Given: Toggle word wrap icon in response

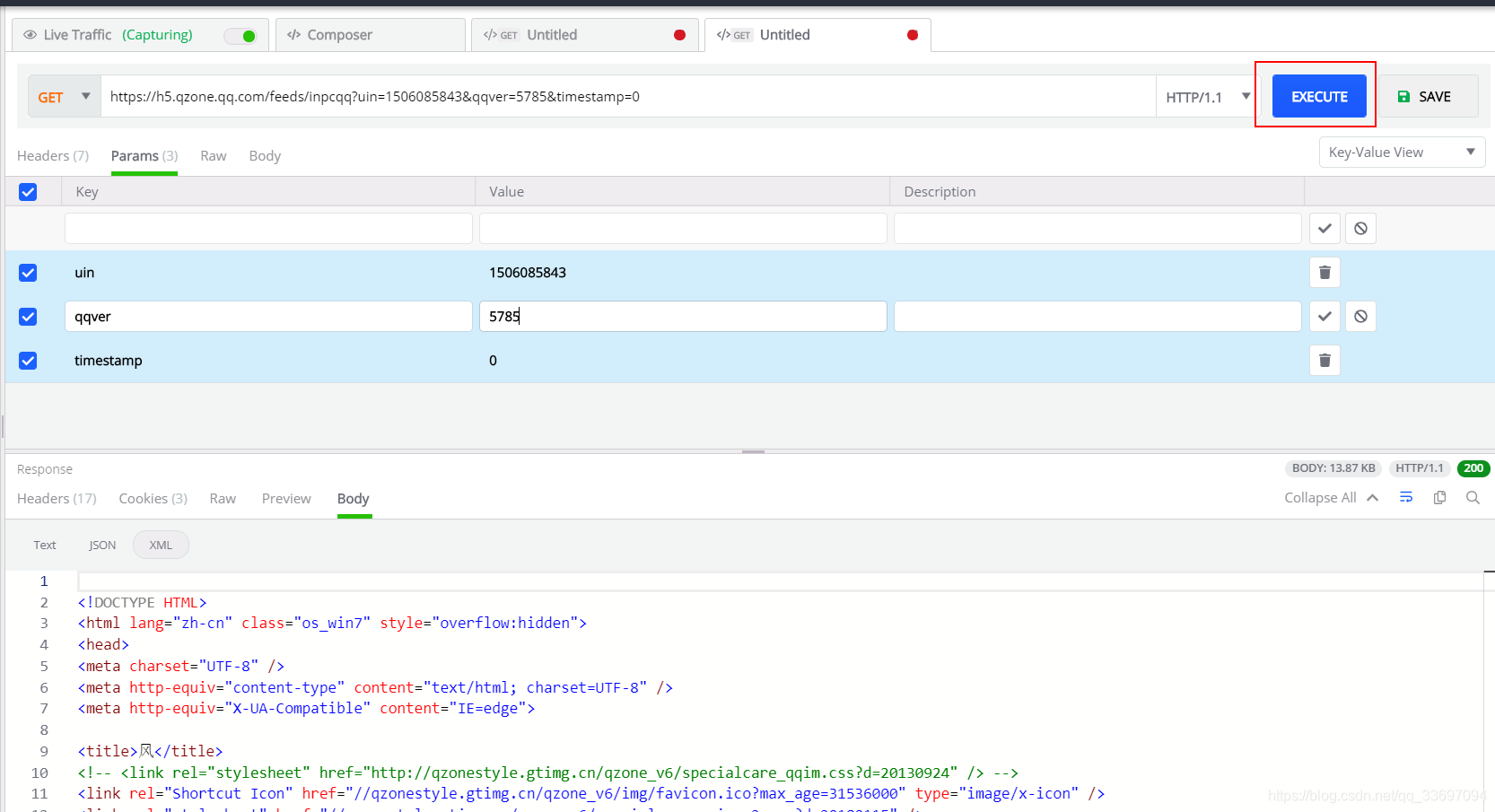Looking at the screenshot, I should click(x=1406, y=497).
